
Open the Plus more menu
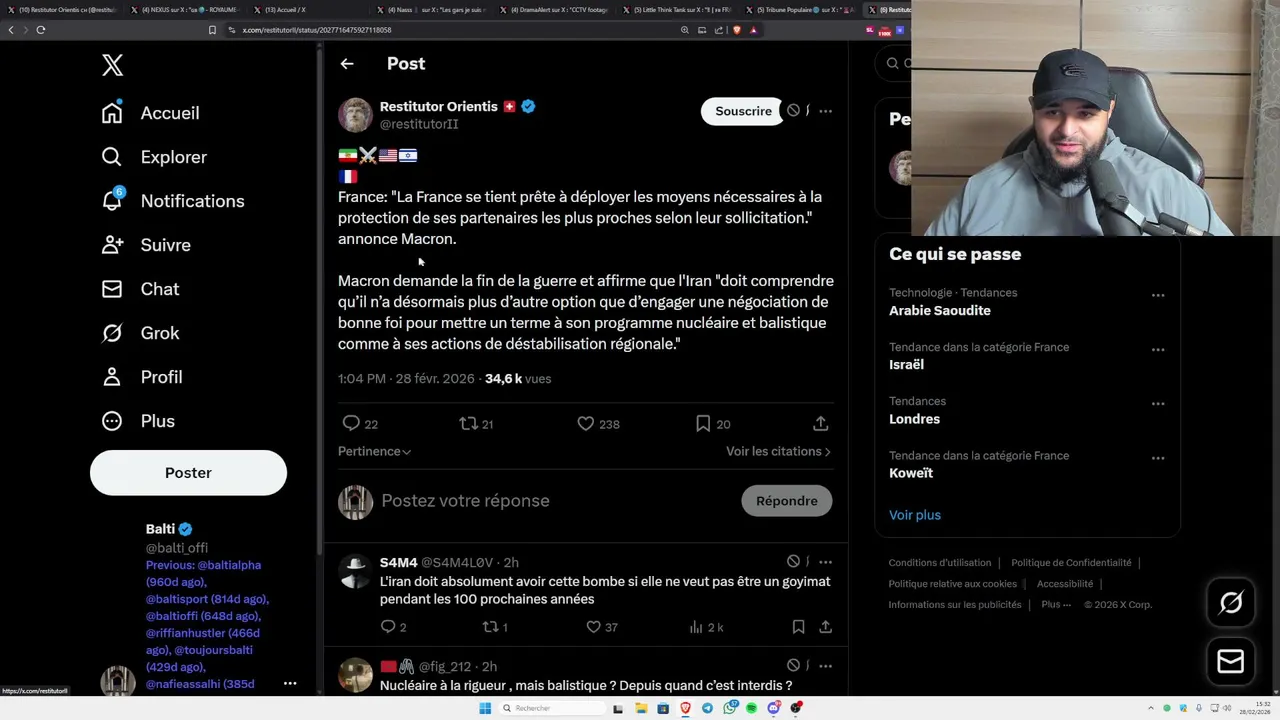coord(138,421)
